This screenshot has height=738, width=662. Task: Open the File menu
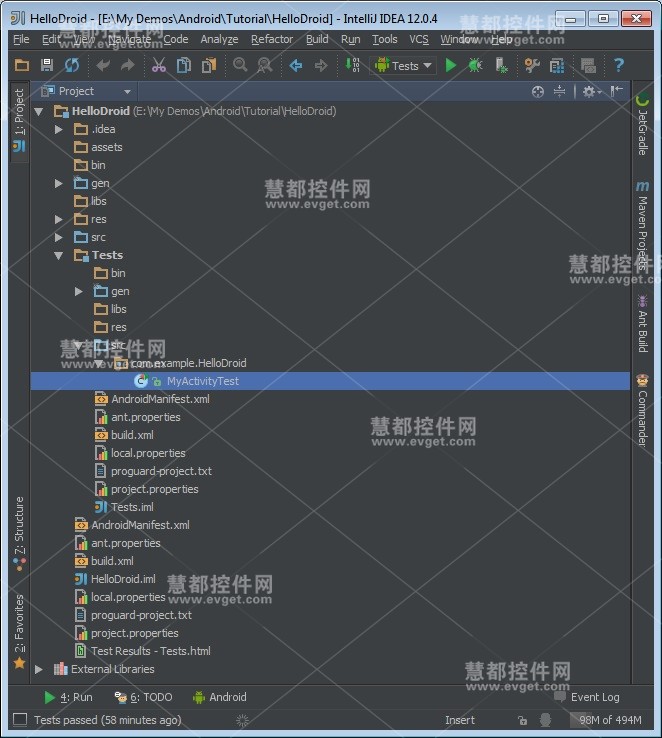tap(21, 40)
